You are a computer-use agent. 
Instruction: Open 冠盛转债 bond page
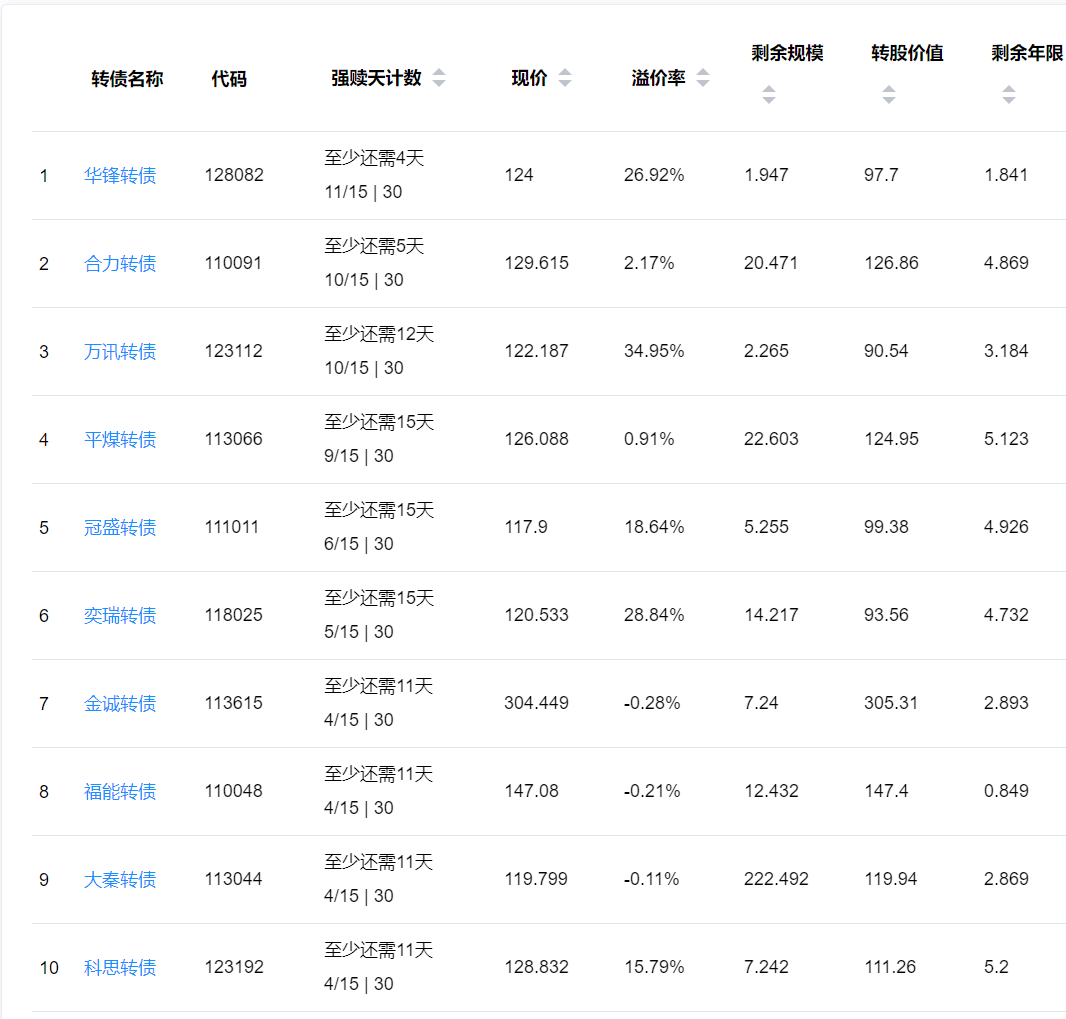click(x=120, y=528)
